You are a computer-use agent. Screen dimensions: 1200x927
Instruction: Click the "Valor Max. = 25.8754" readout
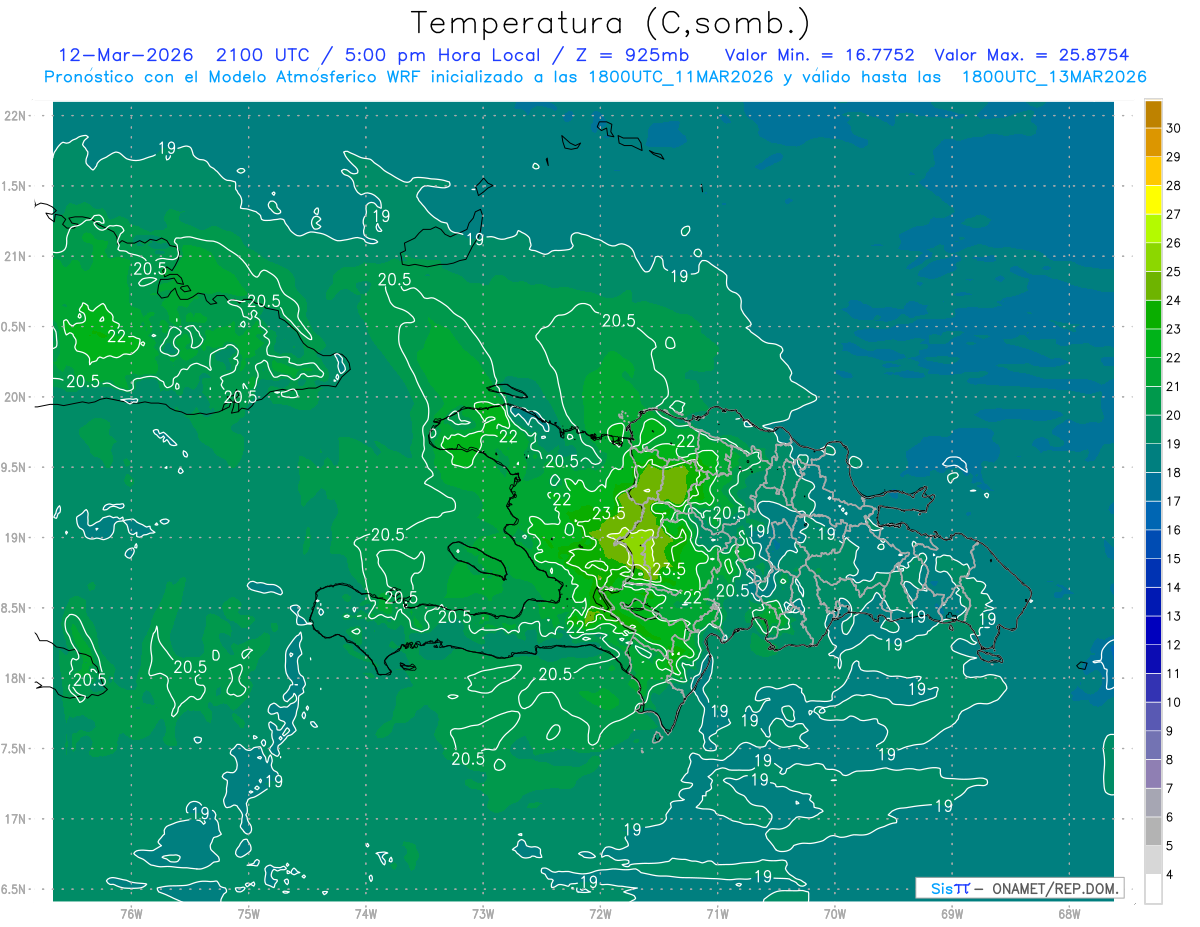click(1030, 55)
